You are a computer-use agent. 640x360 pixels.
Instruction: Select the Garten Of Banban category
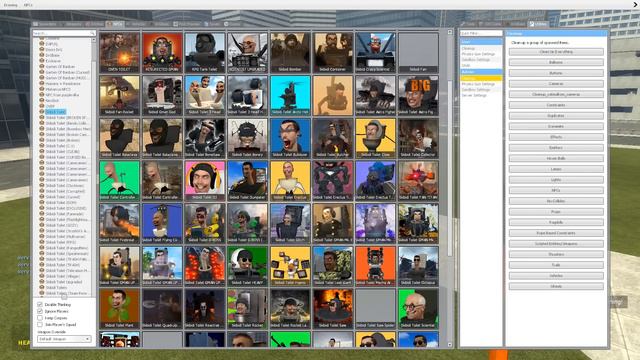60,67
